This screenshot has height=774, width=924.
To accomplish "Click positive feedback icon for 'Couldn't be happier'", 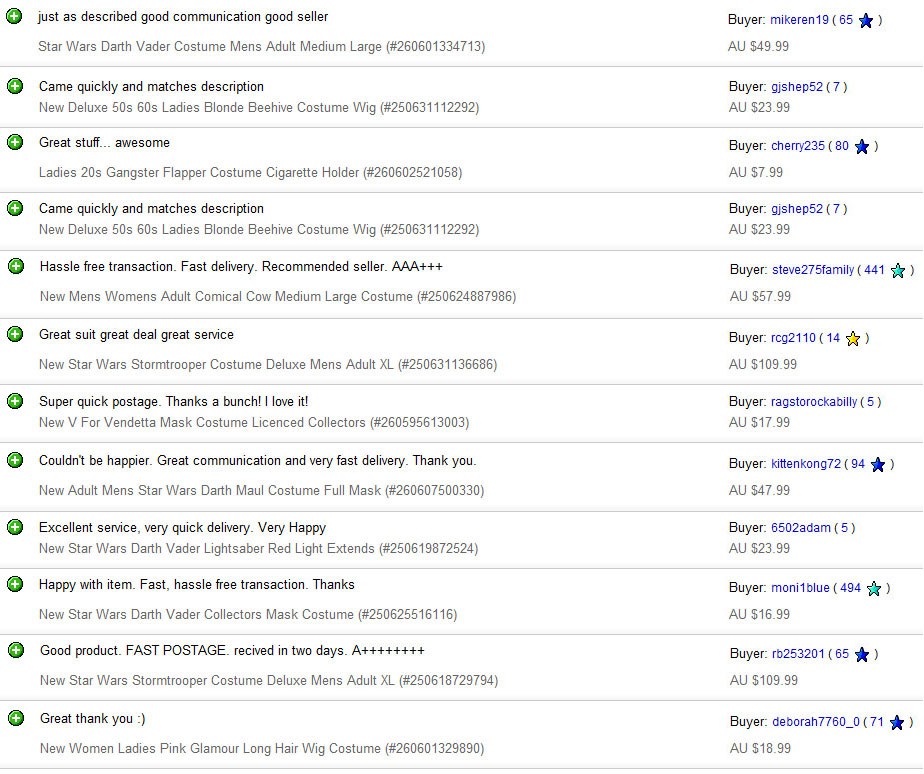I will click(15, 460).
